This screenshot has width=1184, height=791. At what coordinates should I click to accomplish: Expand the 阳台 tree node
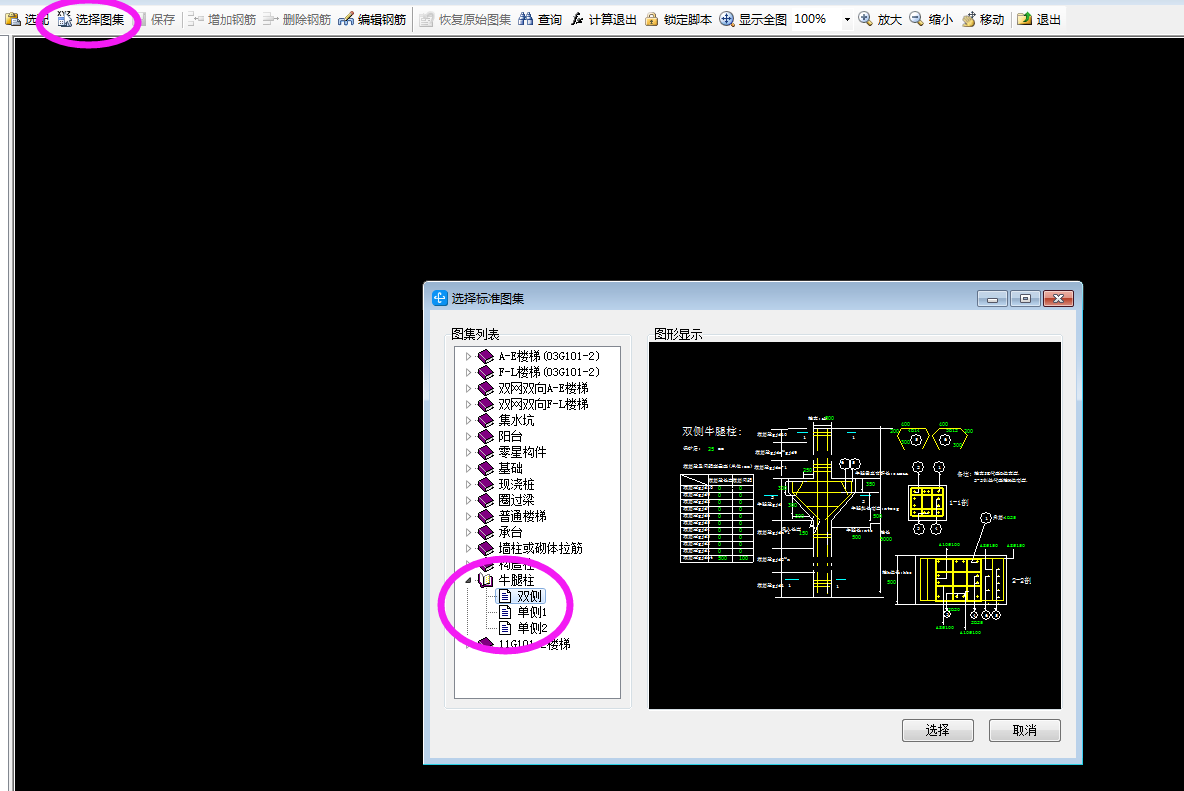tap(468, 436)
